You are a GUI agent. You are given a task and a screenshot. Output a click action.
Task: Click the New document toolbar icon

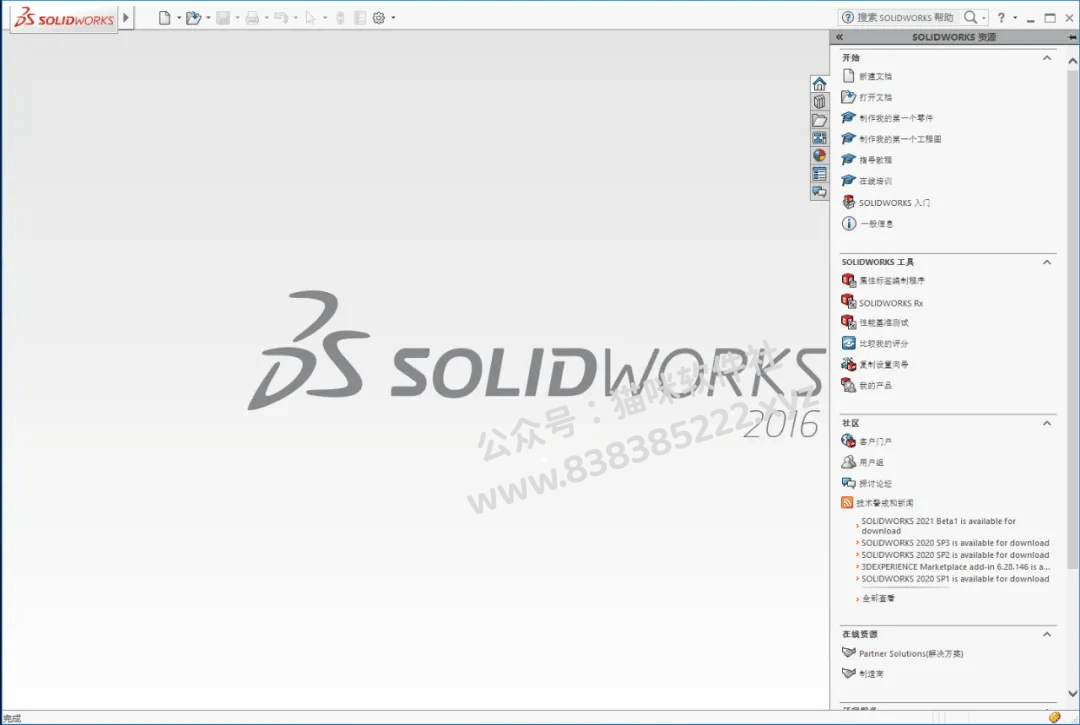click(164, 18)
